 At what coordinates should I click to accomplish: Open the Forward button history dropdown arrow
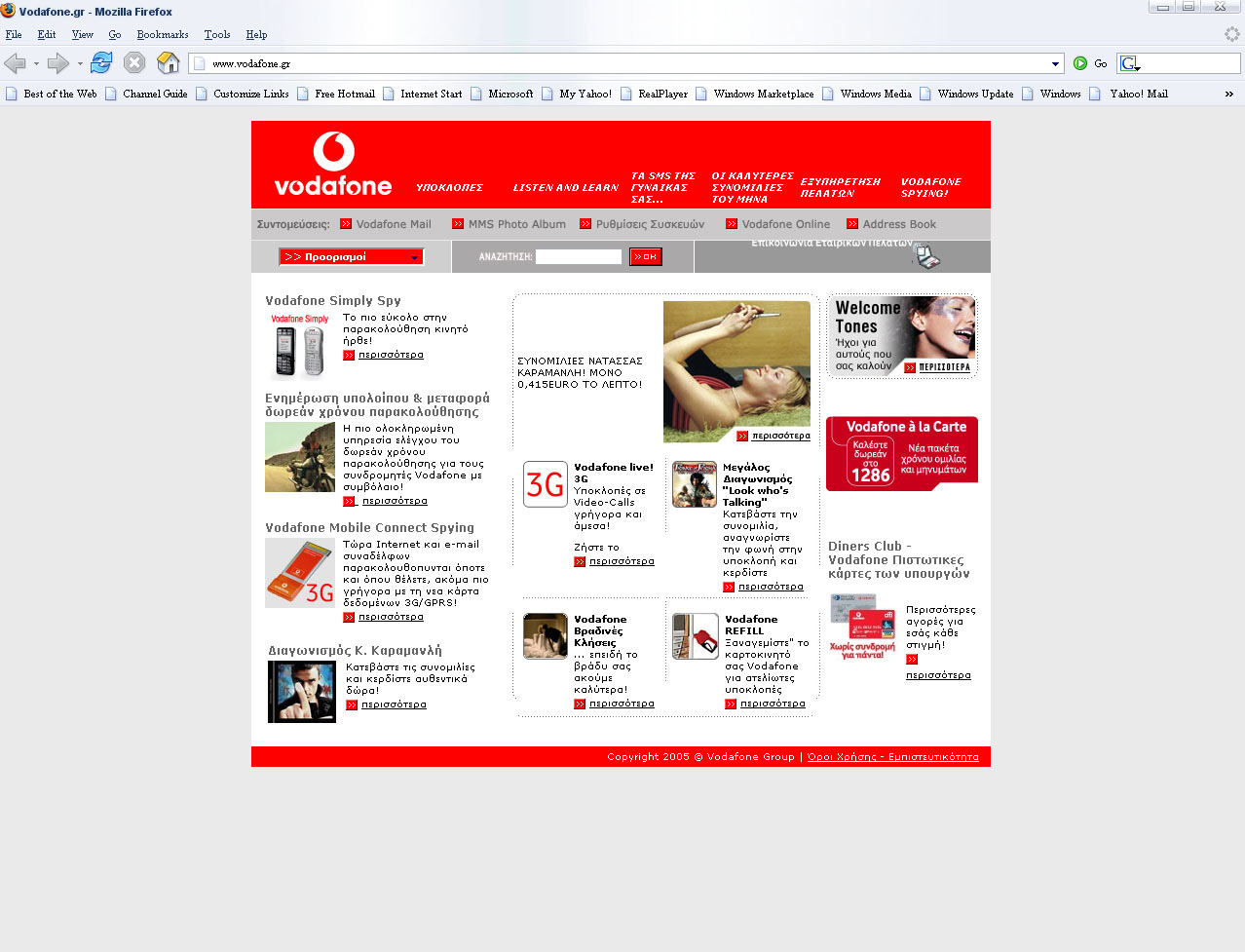(80, 63)
